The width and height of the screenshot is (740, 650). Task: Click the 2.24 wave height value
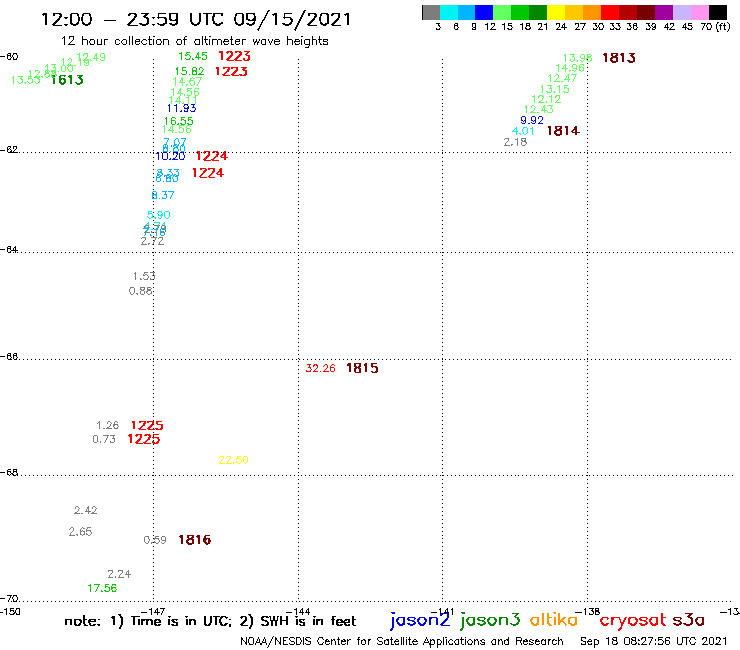pyautogui.click(x=119, y=574)
